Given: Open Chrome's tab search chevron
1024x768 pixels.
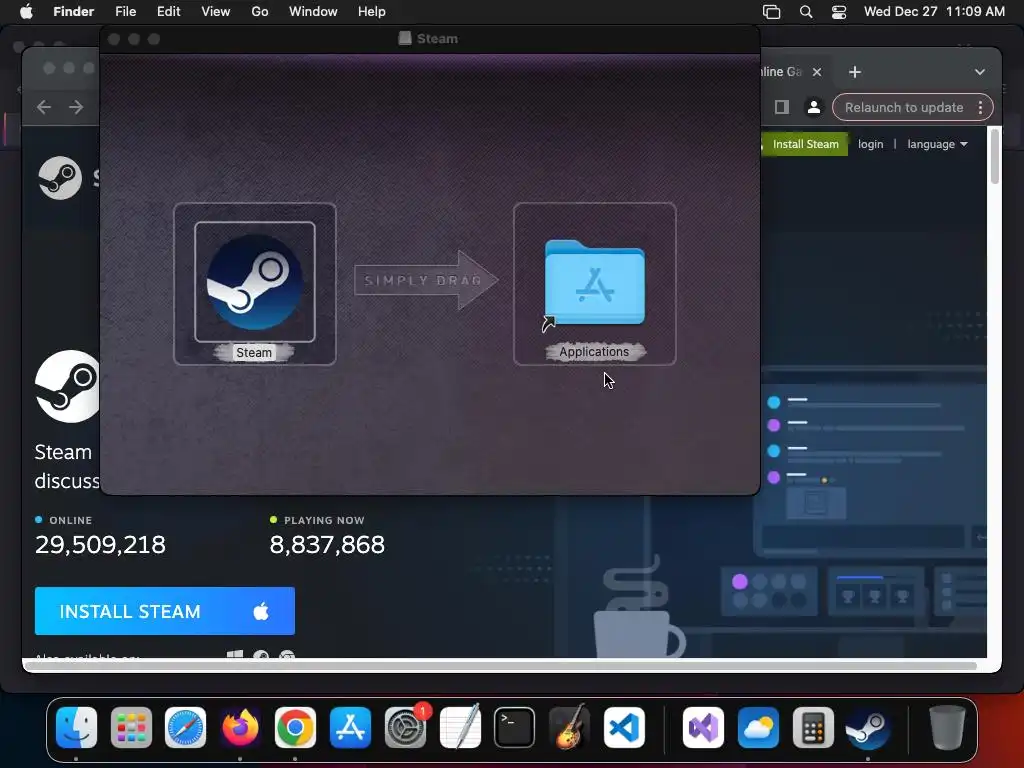Looking at the screenshot, I should 980,72.
